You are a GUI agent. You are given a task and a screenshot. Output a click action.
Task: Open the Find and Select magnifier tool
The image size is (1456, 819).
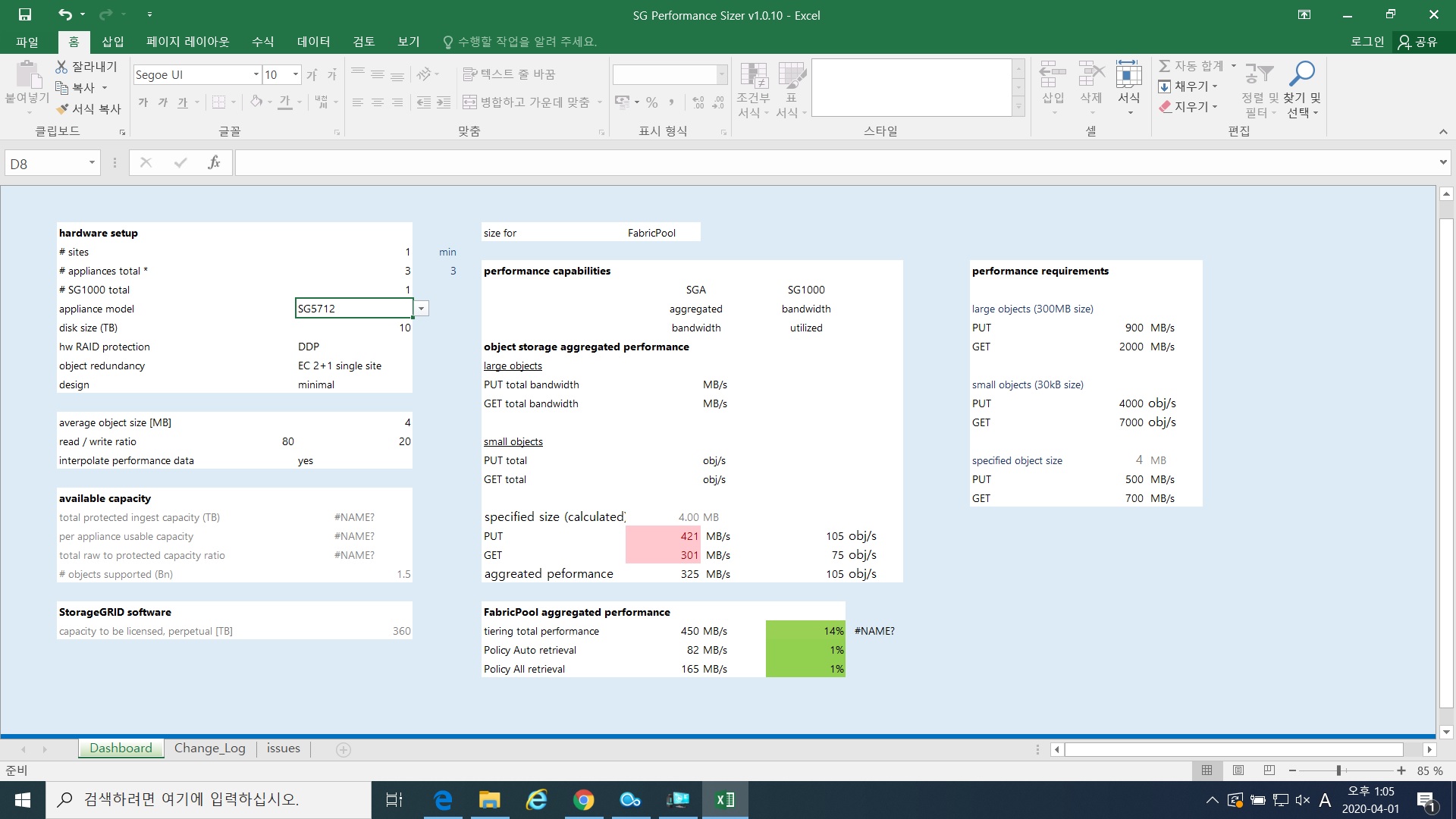pyautogui.click(x=1301, y=74)
